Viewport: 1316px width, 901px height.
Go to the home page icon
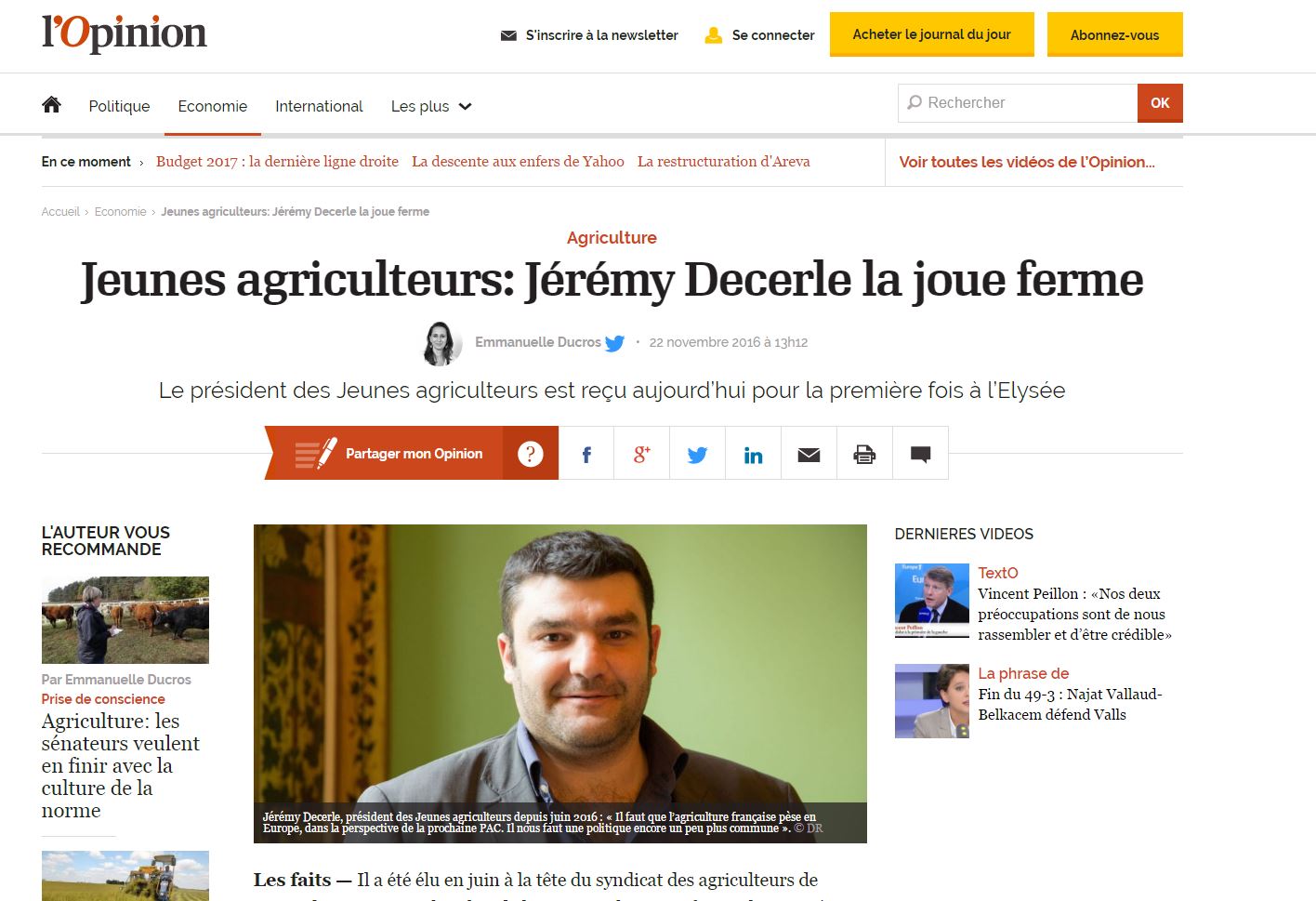pyautogui.click(x=51, y=104)
